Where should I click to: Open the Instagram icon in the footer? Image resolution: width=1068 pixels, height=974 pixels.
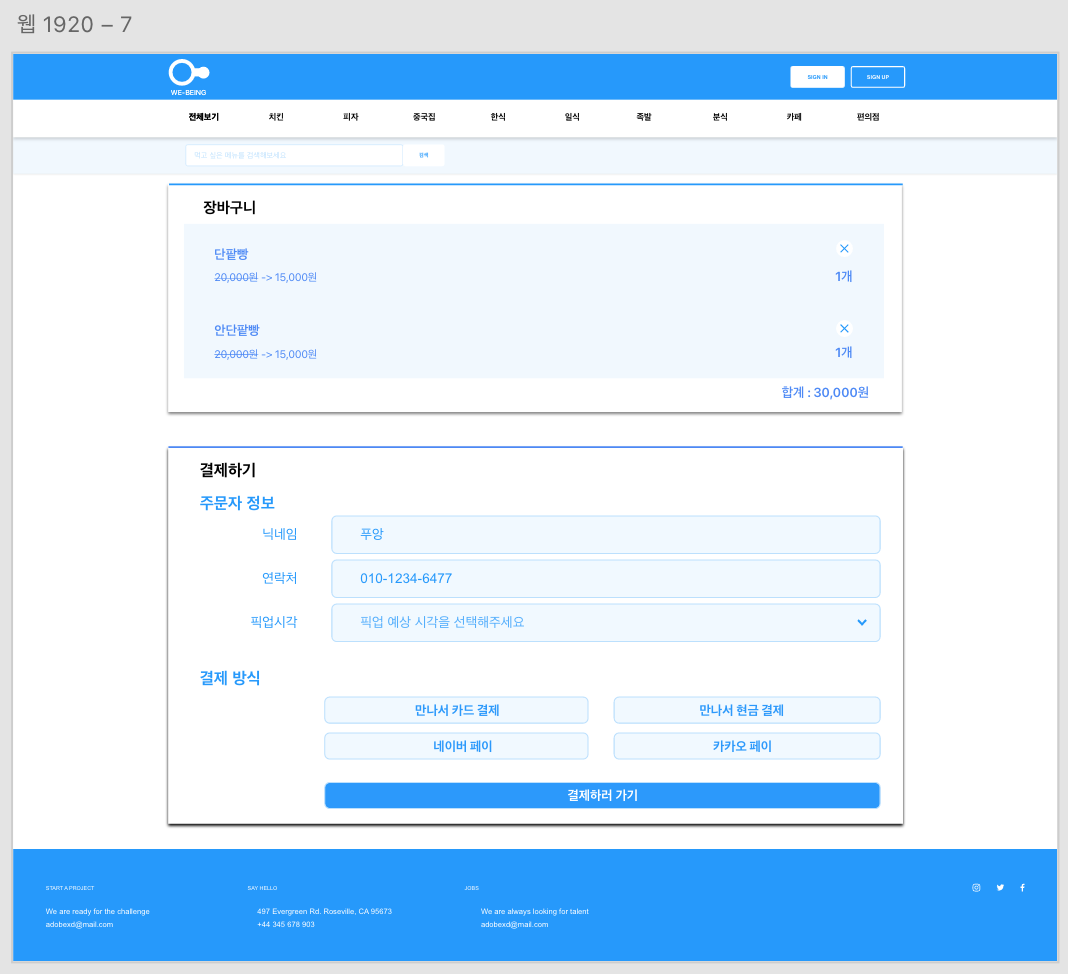[976, 887]
